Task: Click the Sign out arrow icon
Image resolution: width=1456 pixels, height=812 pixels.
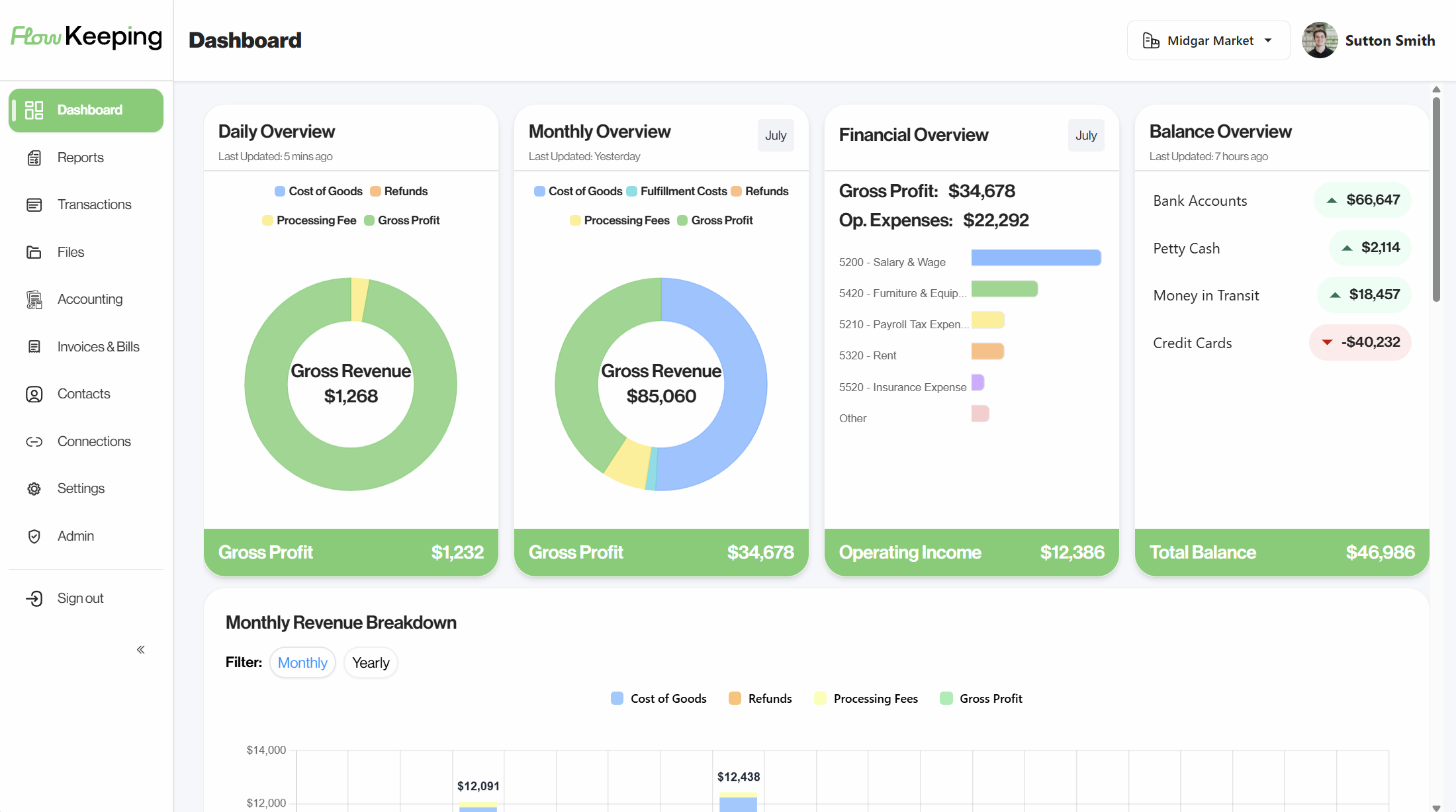Action: point(34,598)
